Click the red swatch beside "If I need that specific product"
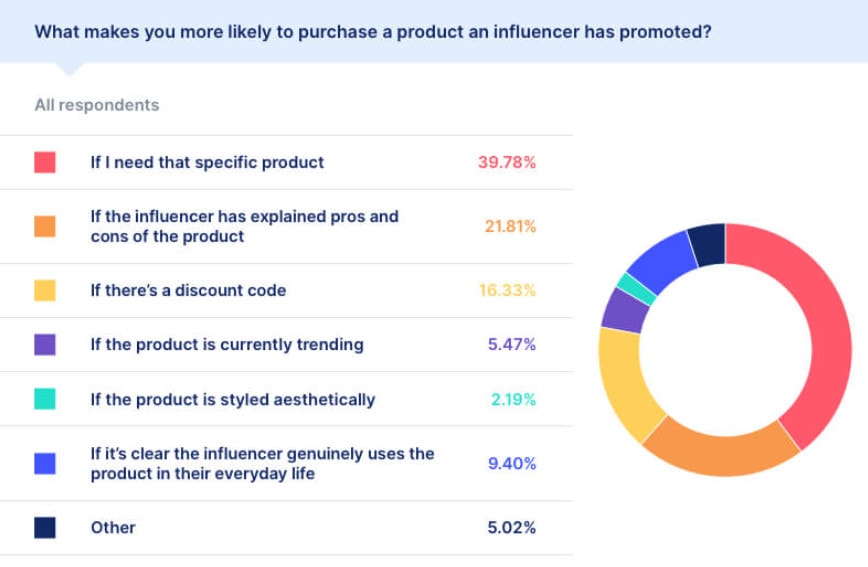The image size is (868, 567). click(45, 162)
